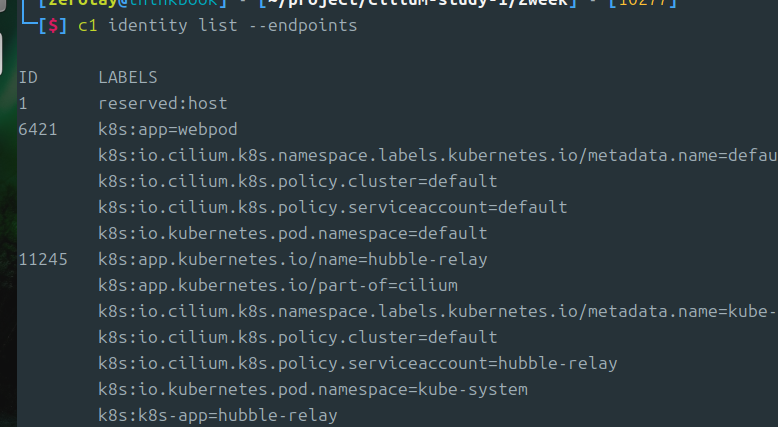Click the pod.namespace=default label line

click(293, 233)
